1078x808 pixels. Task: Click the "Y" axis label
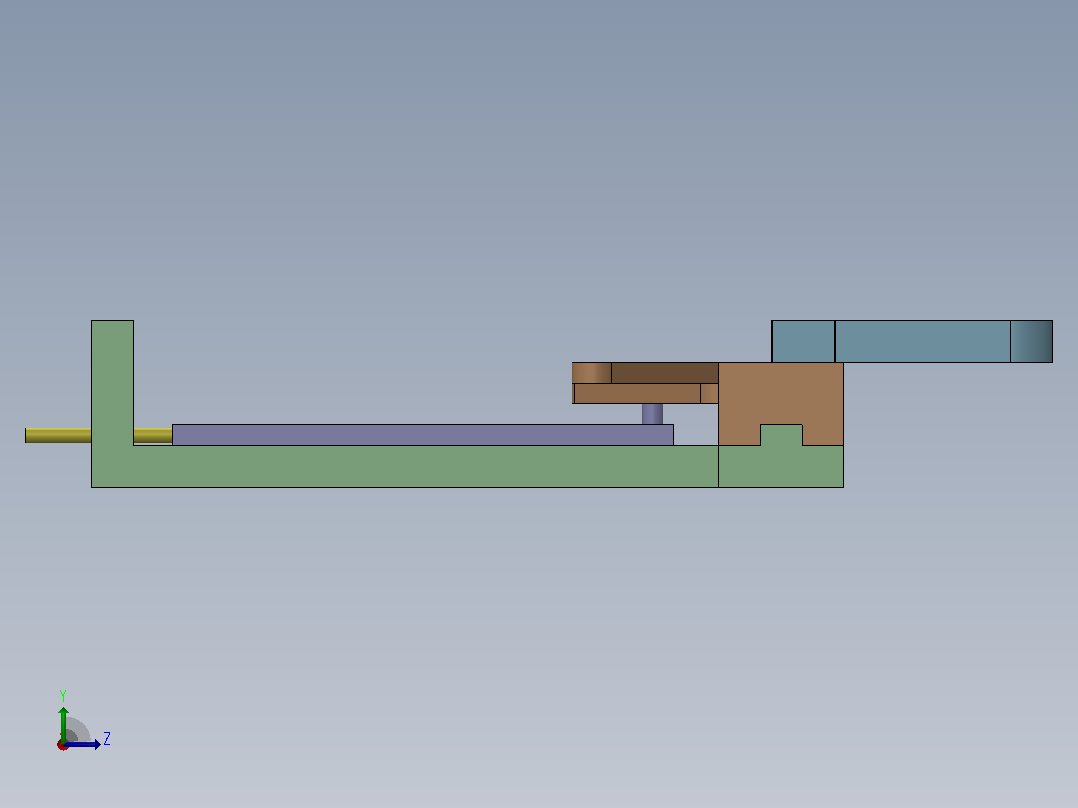pyautogui.click(x=63, y=695)
